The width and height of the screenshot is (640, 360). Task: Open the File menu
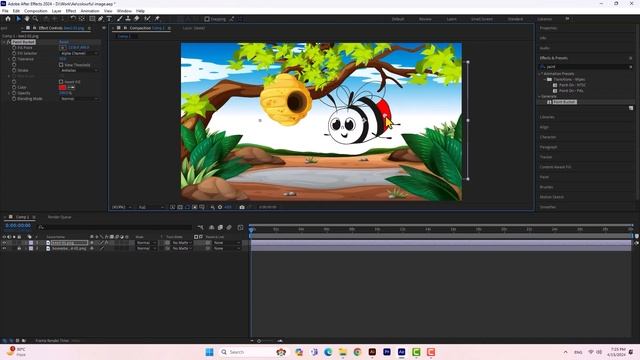[5, 11]
